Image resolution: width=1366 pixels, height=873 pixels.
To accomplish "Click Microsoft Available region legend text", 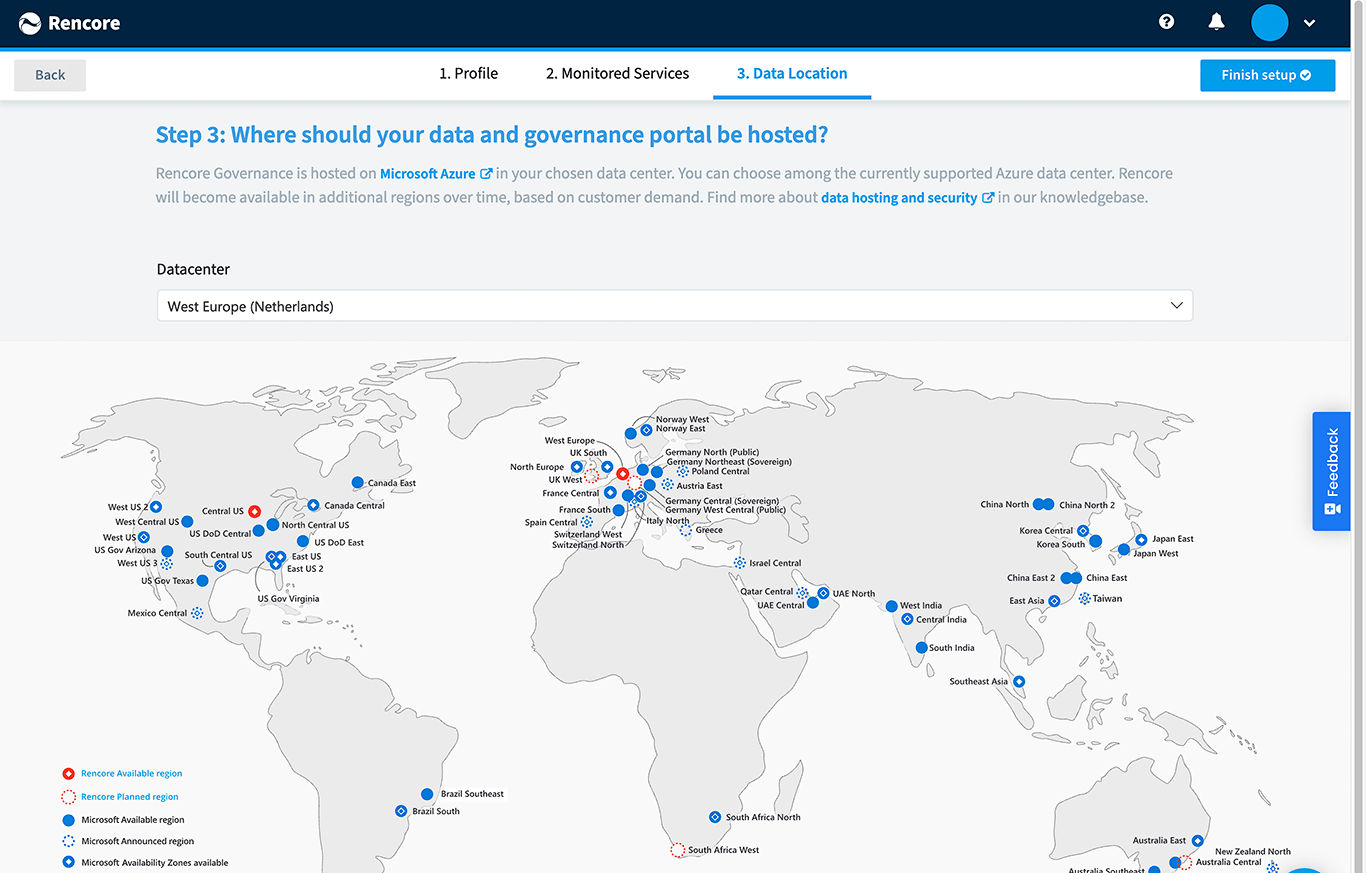I will (132, 820).
